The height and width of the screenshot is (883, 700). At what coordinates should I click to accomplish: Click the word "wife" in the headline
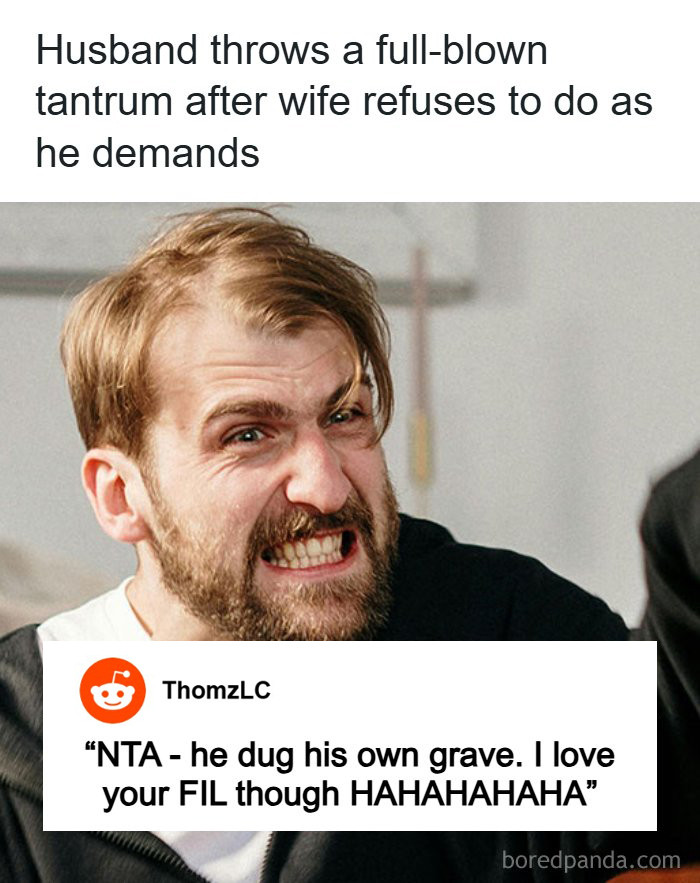click(314, 102)
